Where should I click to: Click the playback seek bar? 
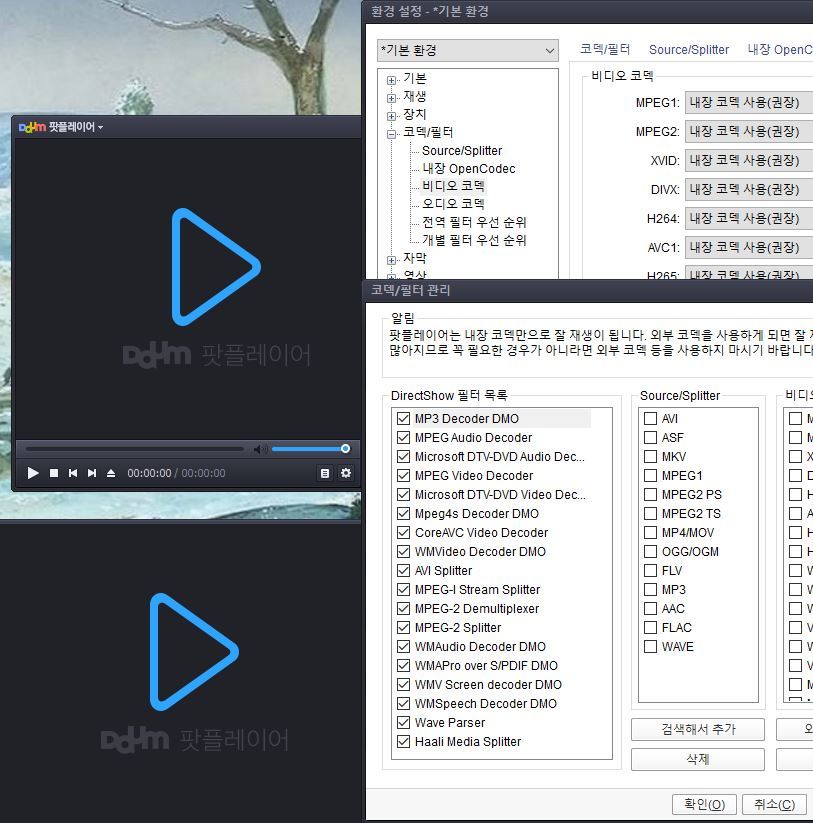coord(135,449)
